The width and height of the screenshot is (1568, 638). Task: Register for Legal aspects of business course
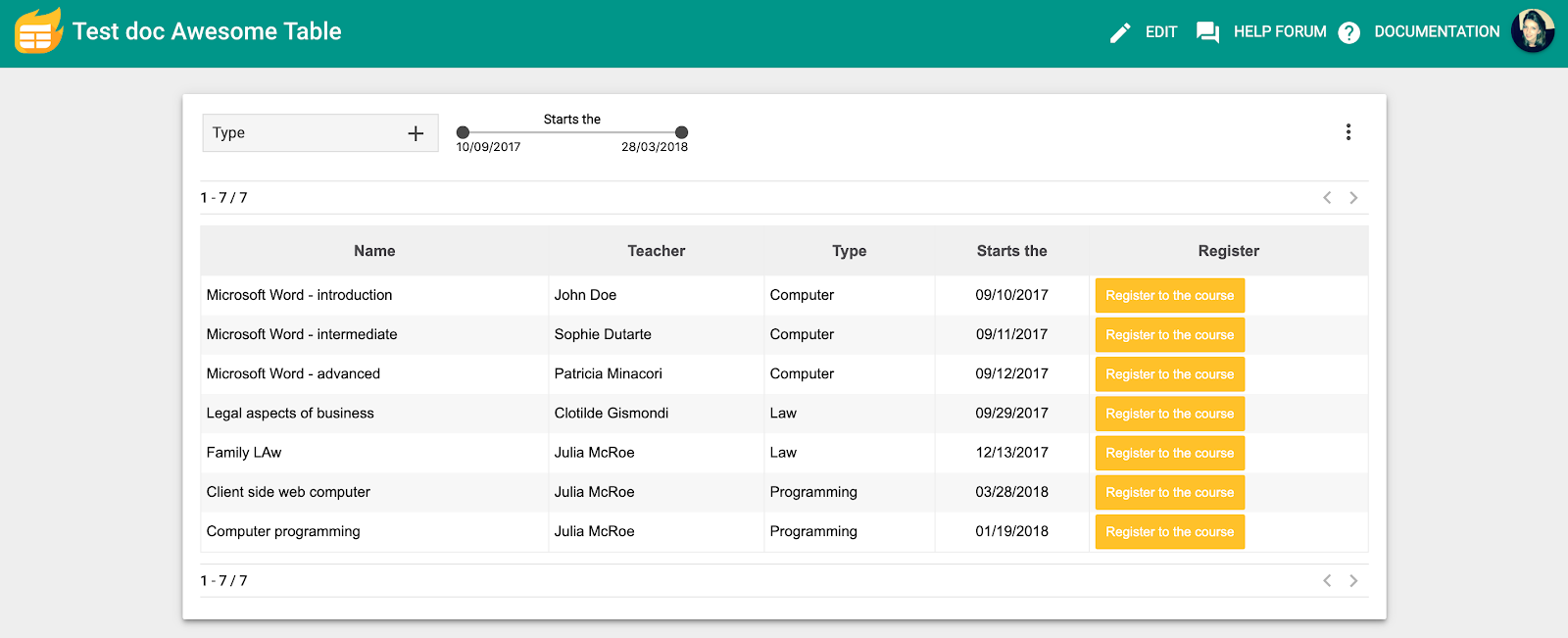(1170, 414)
